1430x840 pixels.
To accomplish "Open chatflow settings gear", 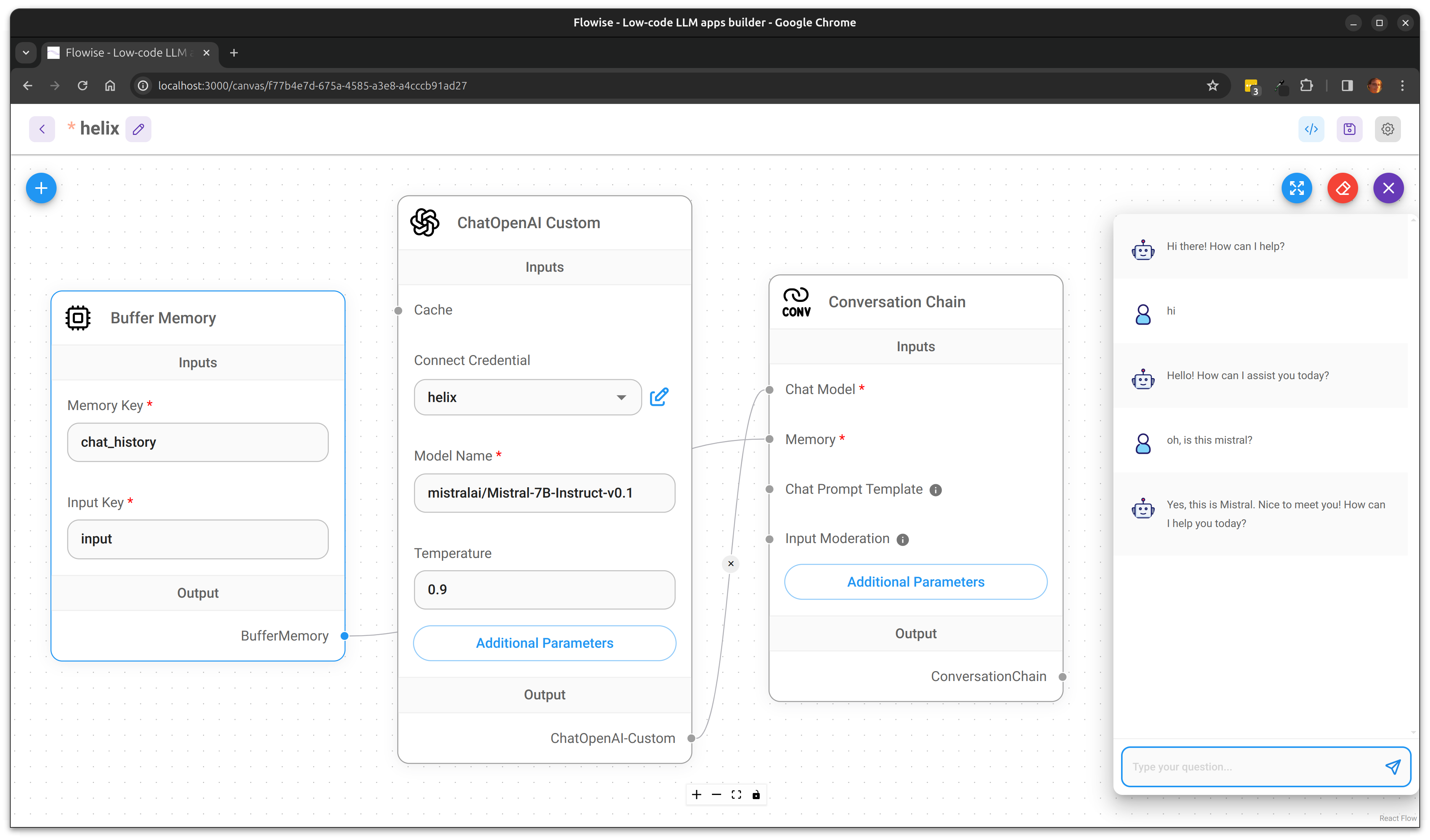I will click(1388, 129).
